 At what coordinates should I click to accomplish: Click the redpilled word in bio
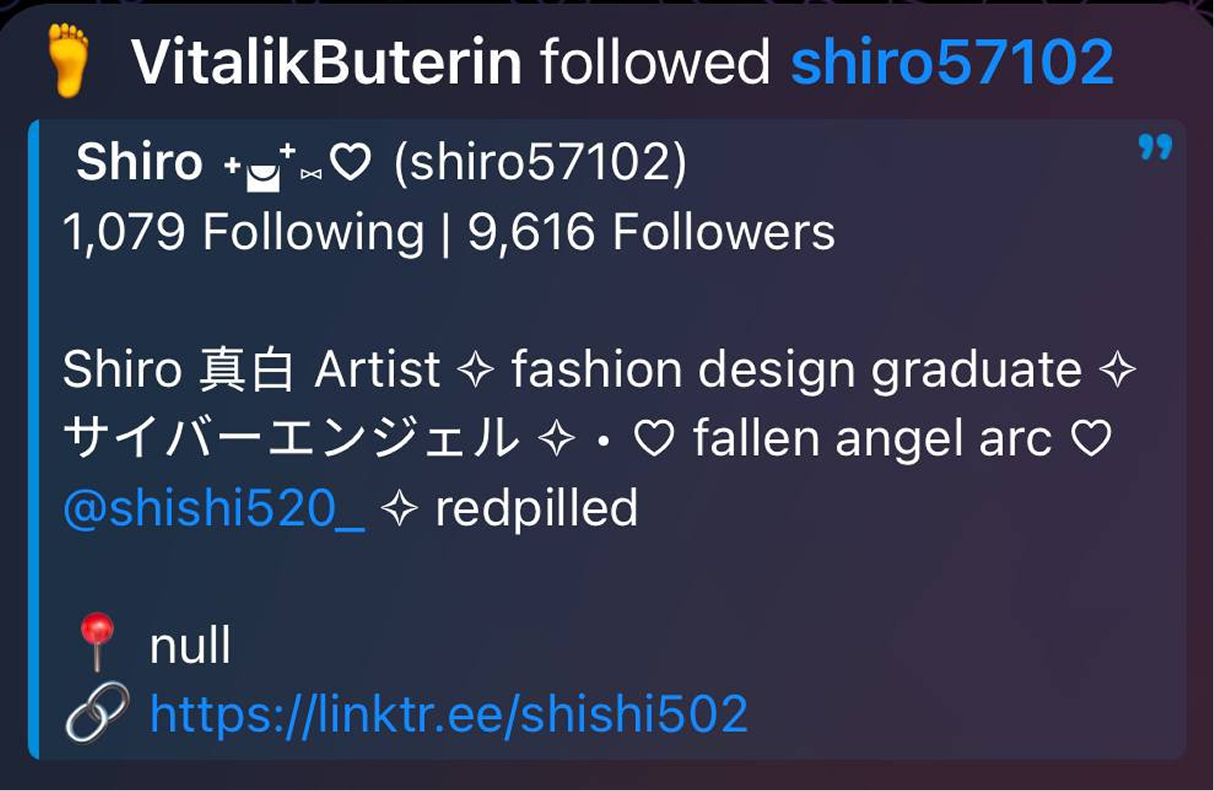[x=536, y=509]
